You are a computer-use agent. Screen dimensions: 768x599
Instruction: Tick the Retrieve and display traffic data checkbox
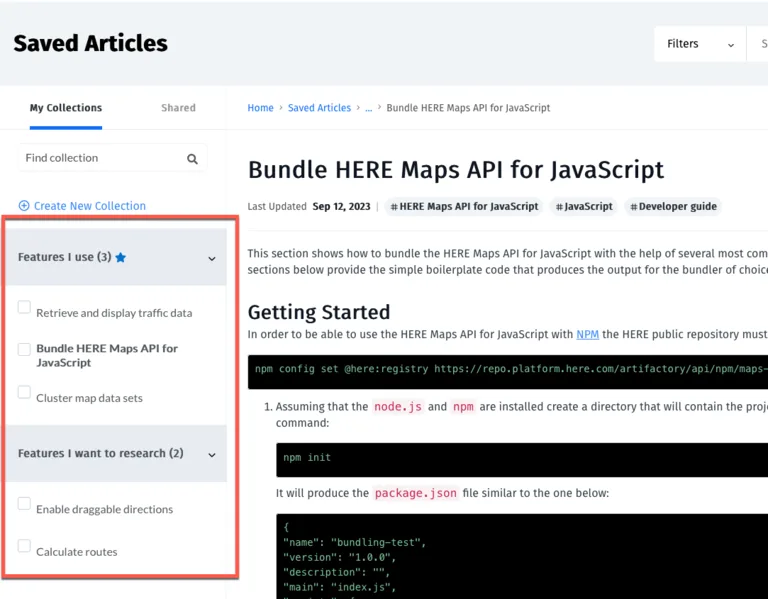tap(24, 307)
